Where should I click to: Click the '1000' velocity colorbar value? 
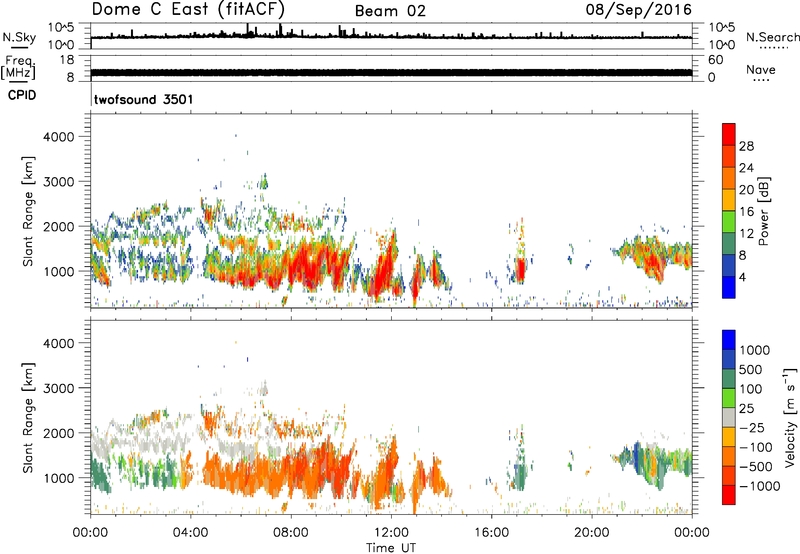754,350
